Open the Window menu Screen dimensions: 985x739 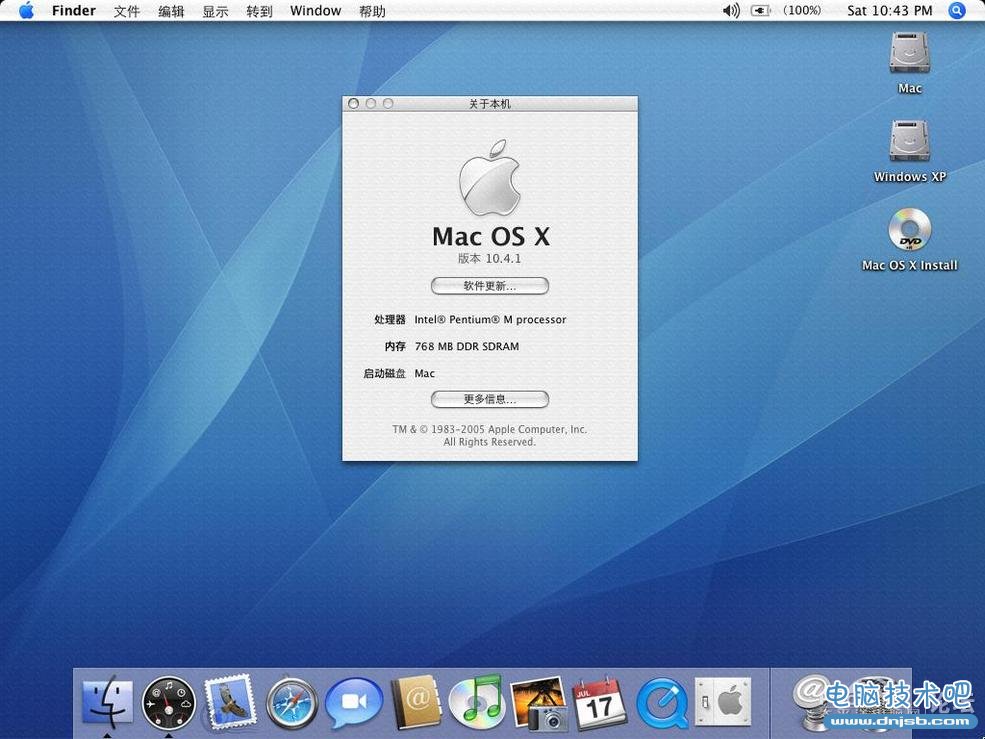click(x=315, y=11)
